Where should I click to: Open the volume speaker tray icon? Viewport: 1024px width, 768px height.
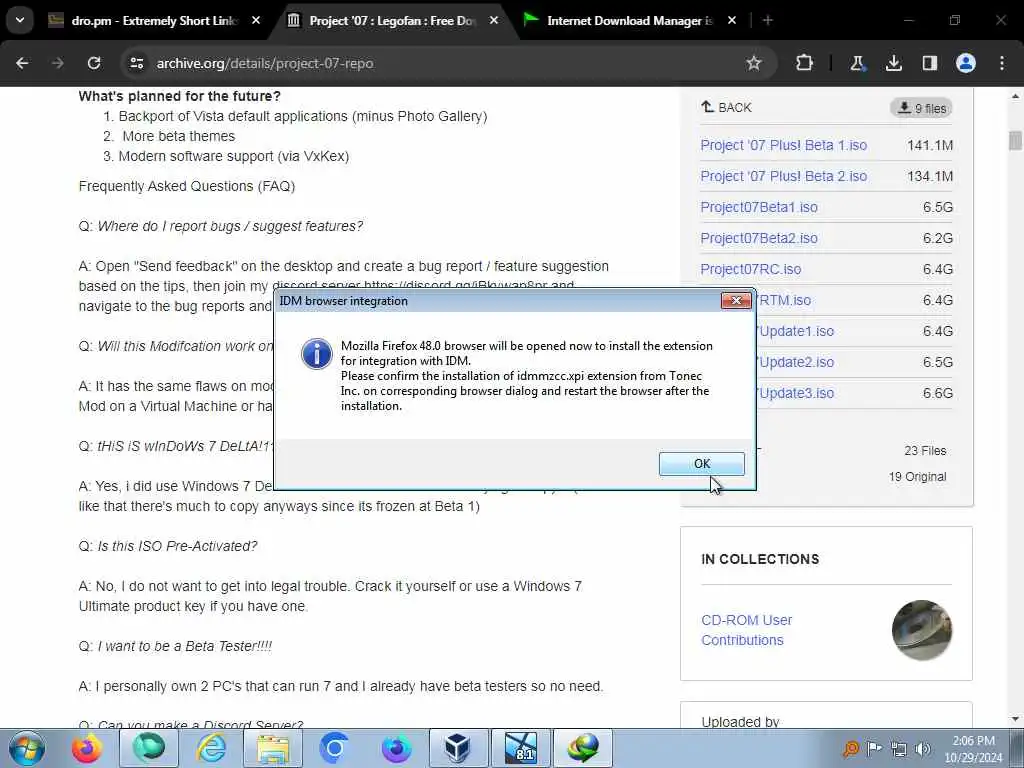pos(923,748)
